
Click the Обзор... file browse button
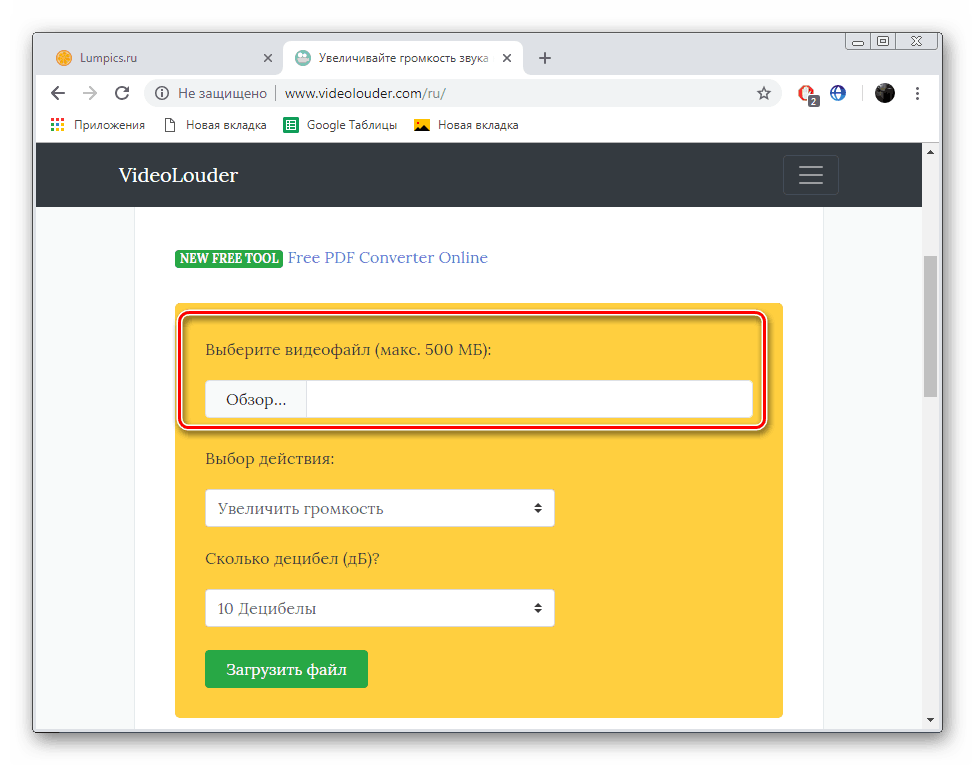coord(256,399)
